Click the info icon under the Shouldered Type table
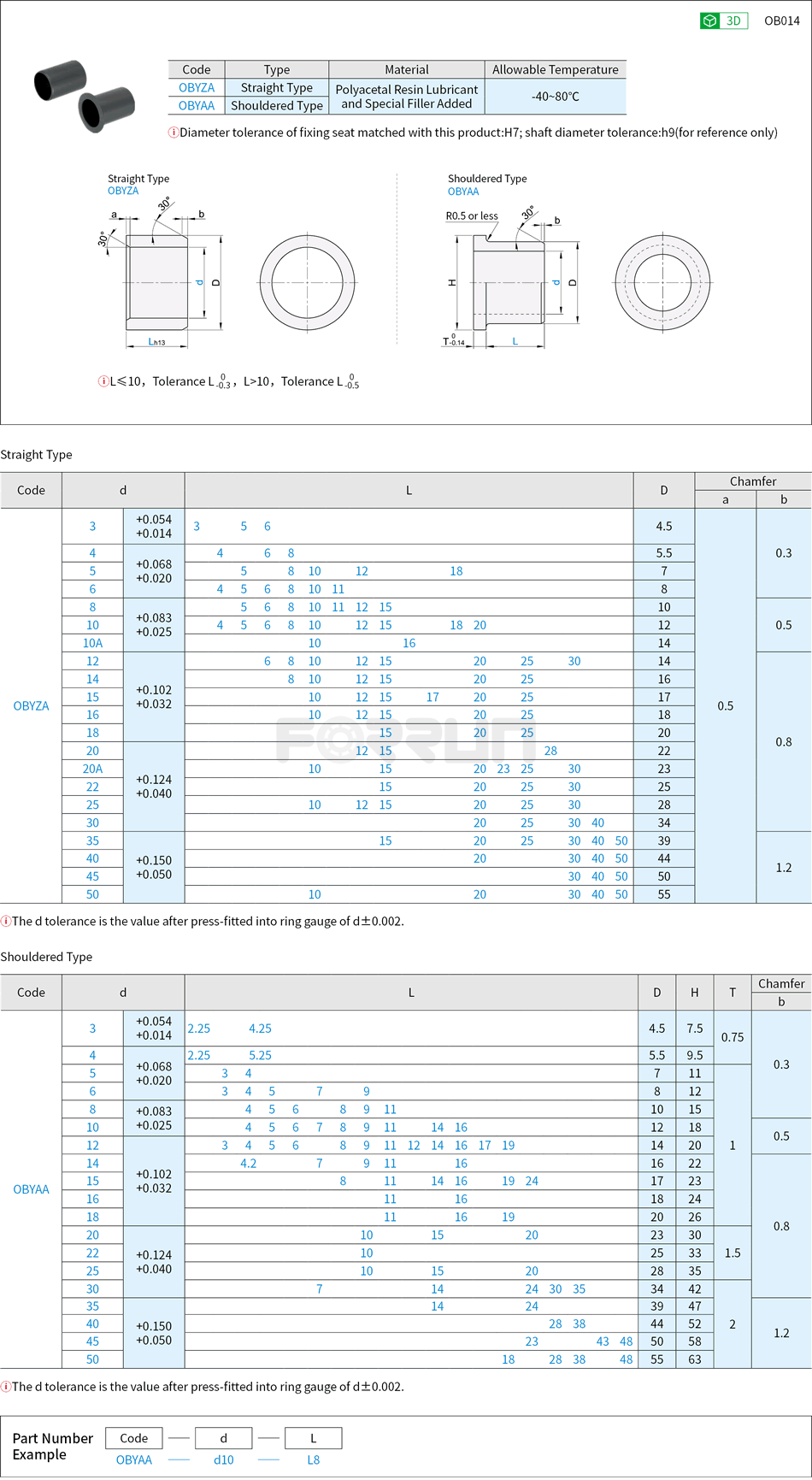Viewport: 812px width, 1480px height. click(5, 1386)
